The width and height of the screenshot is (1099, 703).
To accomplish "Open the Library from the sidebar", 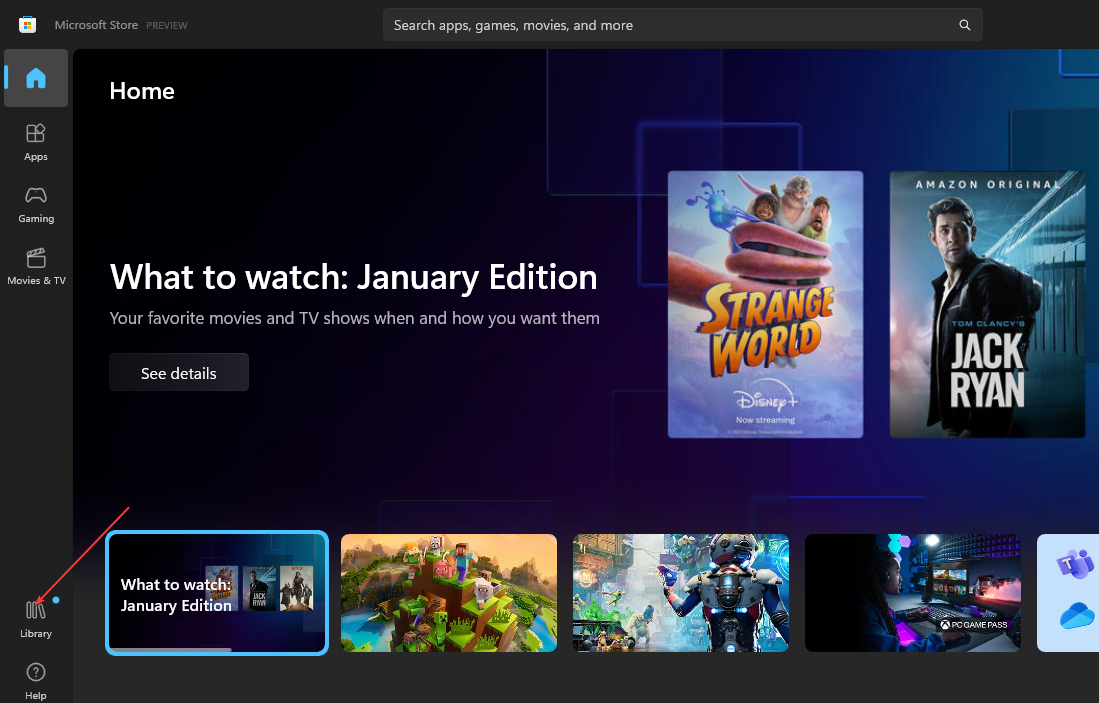I will point(36,619).
